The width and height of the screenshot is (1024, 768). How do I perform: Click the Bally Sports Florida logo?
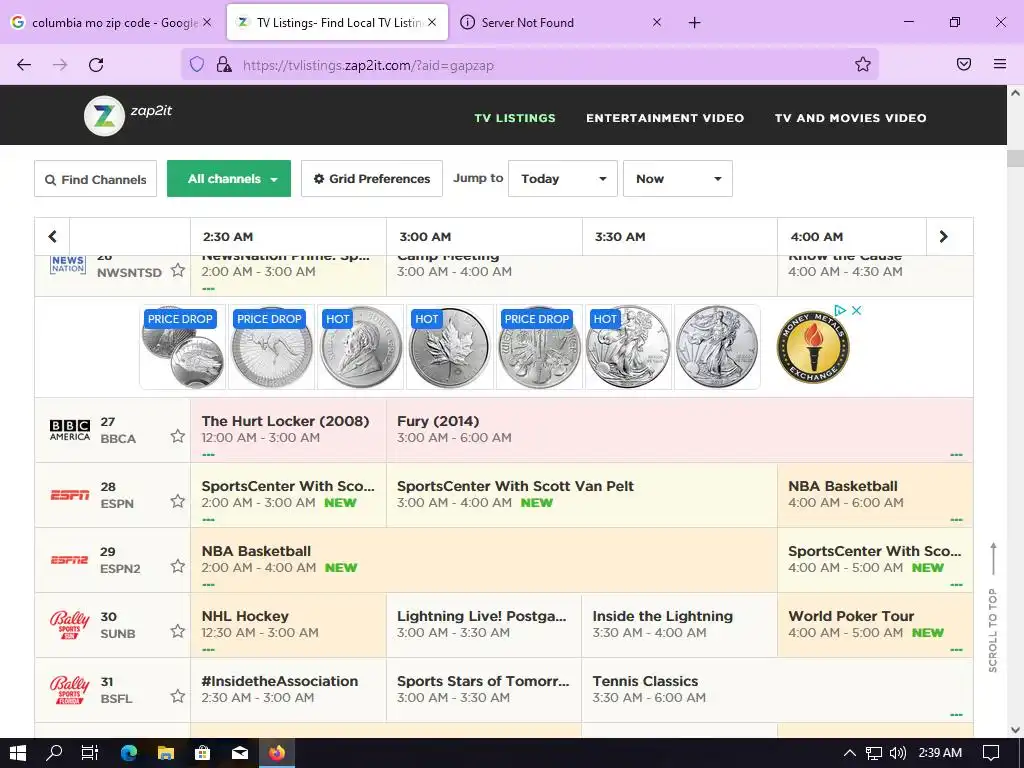coord(69,690)
